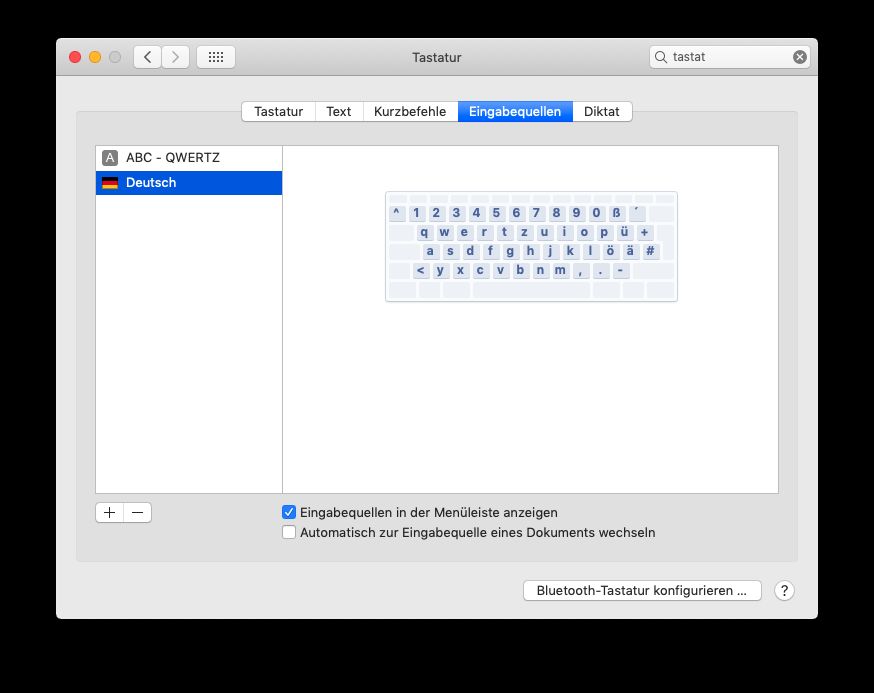Click the German flag icon
This screenshot has width=874, height=693.
pos(110,183)
